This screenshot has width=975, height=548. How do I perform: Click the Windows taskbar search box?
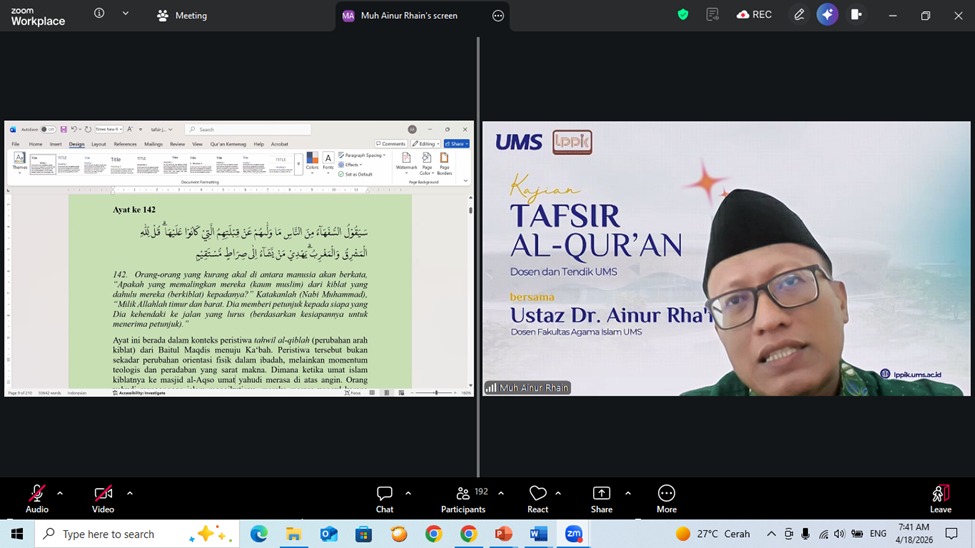[x=137, y=534]
